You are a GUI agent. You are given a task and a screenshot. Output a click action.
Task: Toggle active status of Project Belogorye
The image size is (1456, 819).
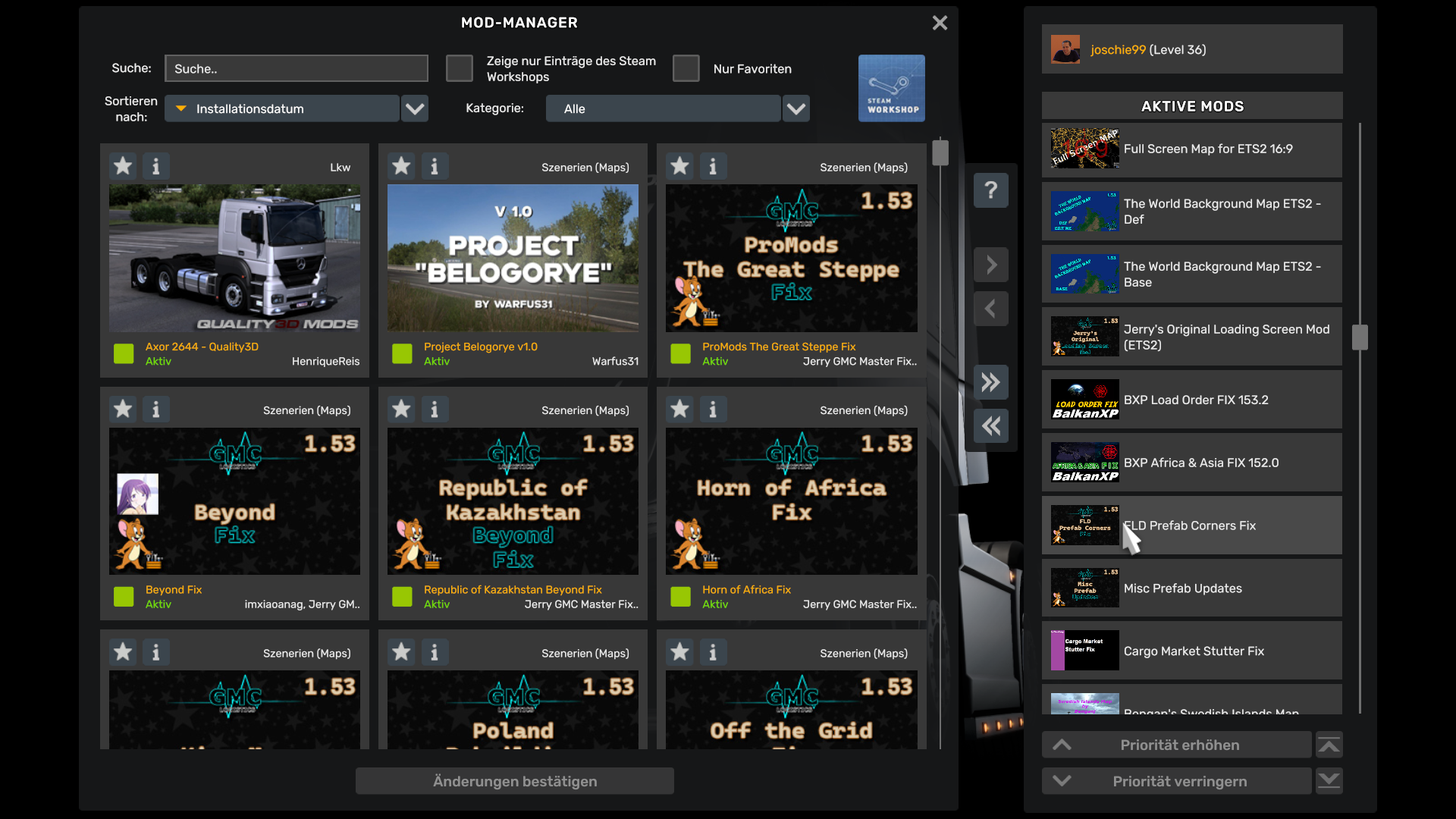pyautogui.click(x=402, y=353)
